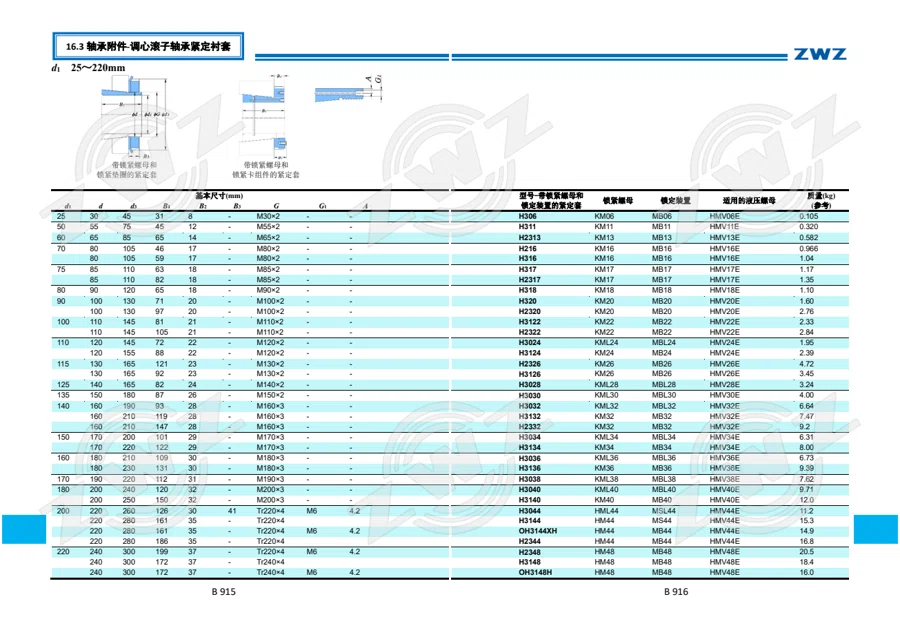Viewport: 900px width, 637px height.
Task: Click the page number B 915
Action: pyautogui.click(x=223, y=592)
